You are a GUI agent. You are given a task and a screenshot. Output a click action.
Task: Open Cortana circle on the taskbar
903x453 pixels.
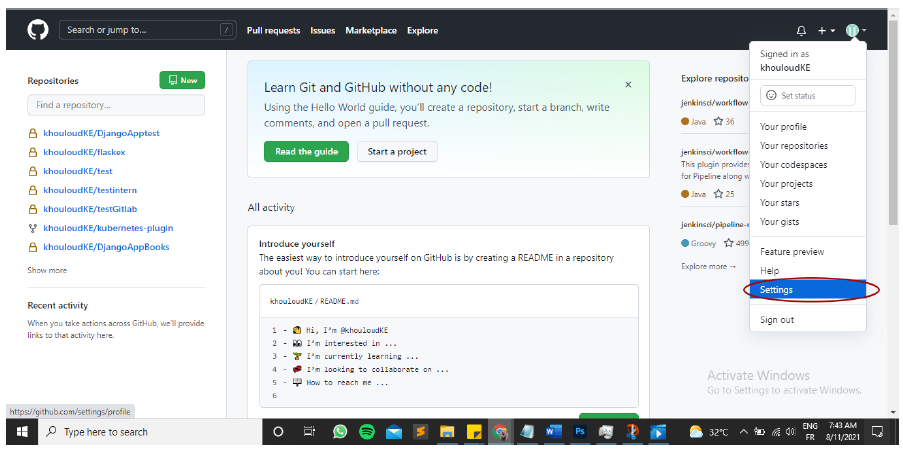click(278, 432)
